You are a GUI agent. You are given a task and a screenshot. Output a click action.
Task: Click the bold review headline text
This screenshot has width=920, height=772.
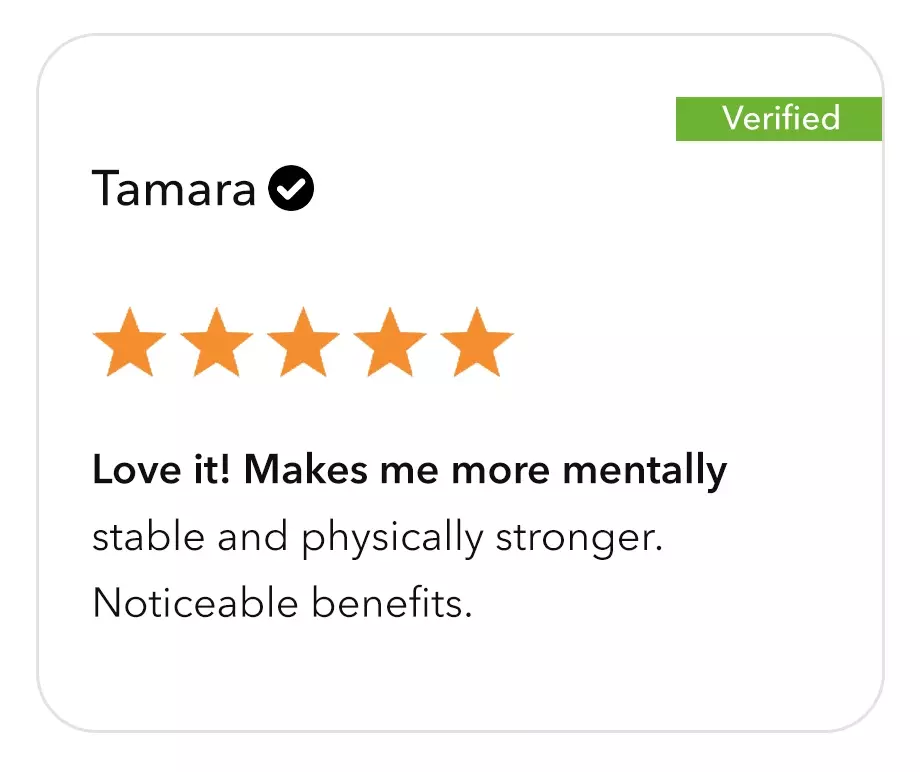(x=410, y=471)
